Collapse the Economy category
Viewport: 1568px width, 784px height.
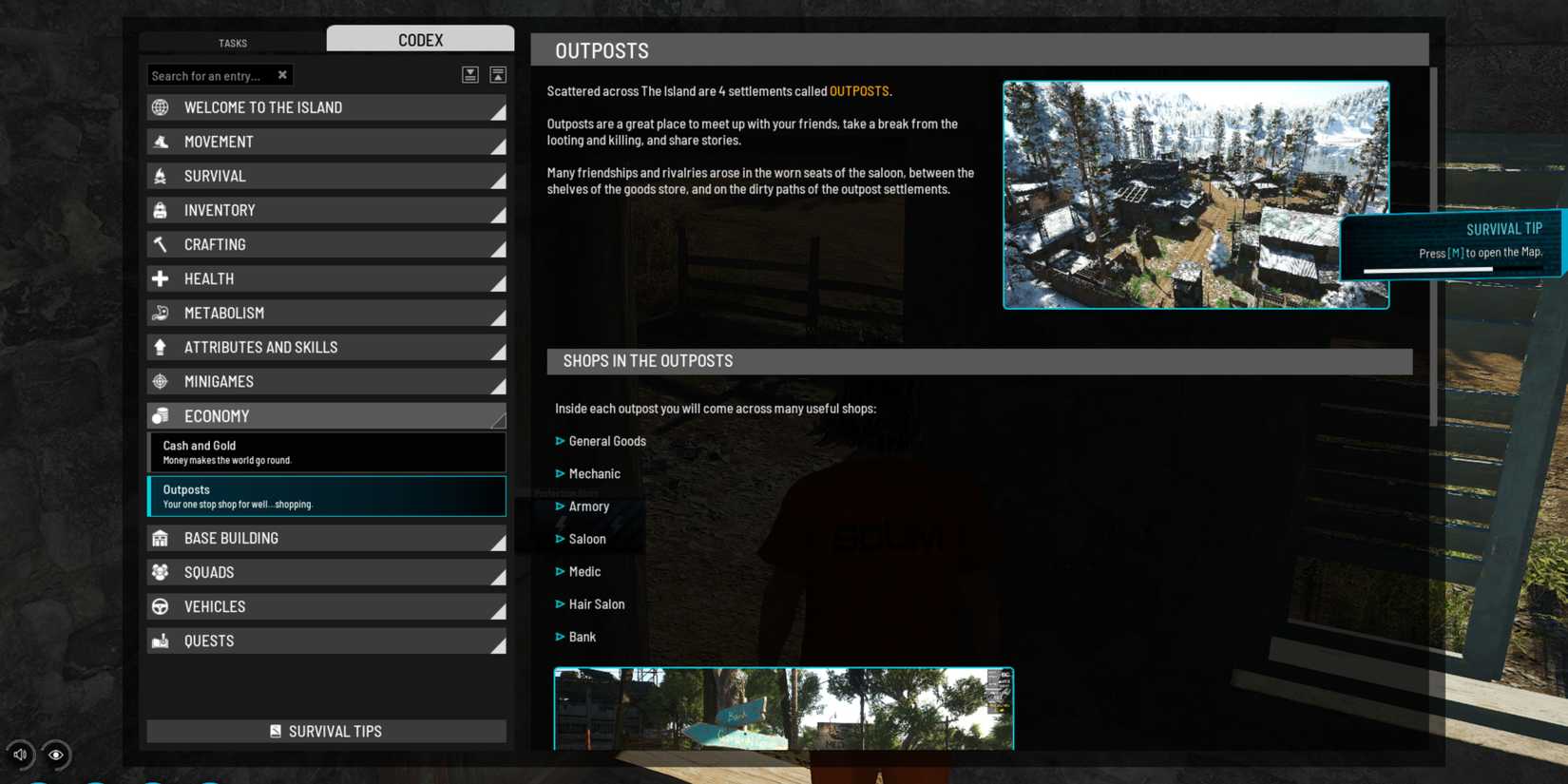tap(497, 417)
